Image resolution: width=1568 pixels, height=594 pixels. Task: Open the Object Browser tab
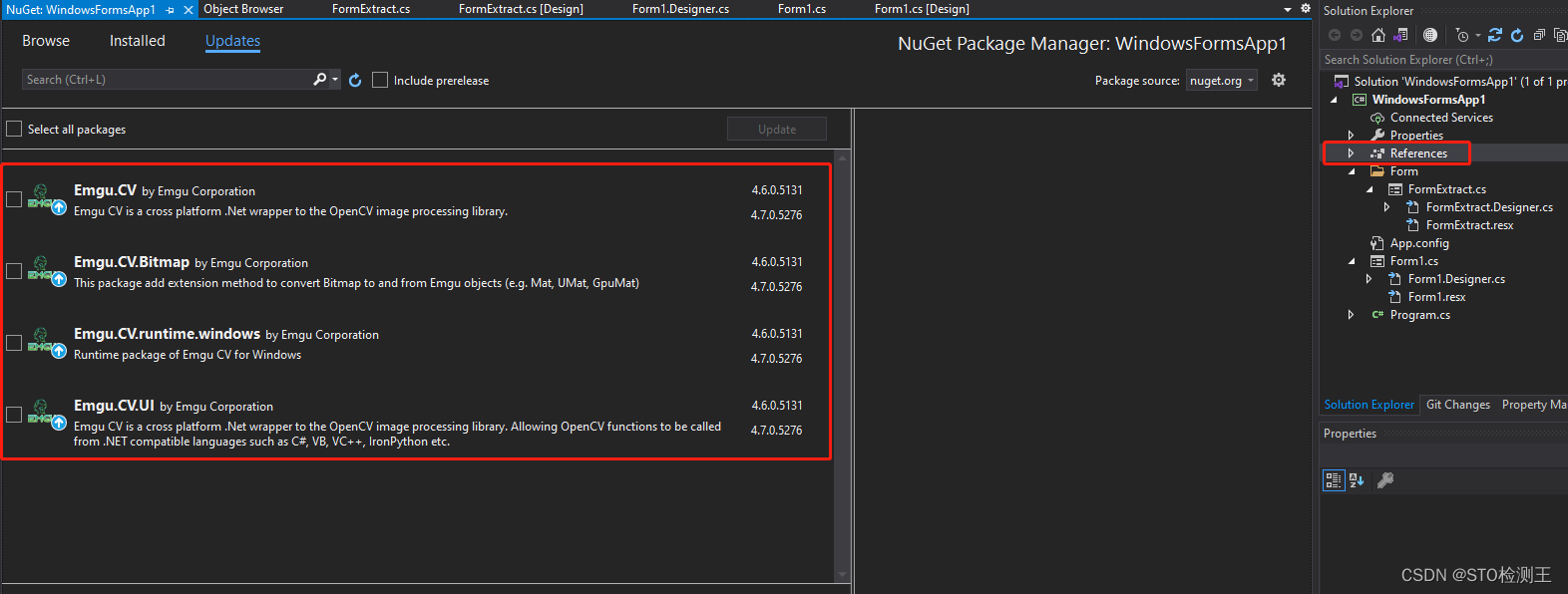(x=243, y=9)
